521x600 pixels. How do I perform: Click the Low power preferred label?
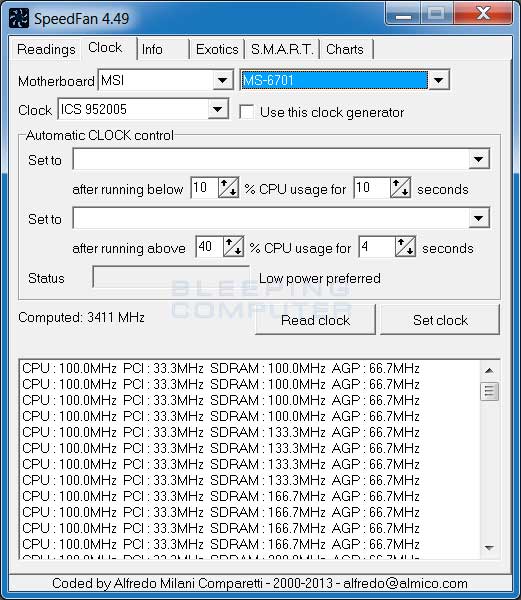coord(320,278)
